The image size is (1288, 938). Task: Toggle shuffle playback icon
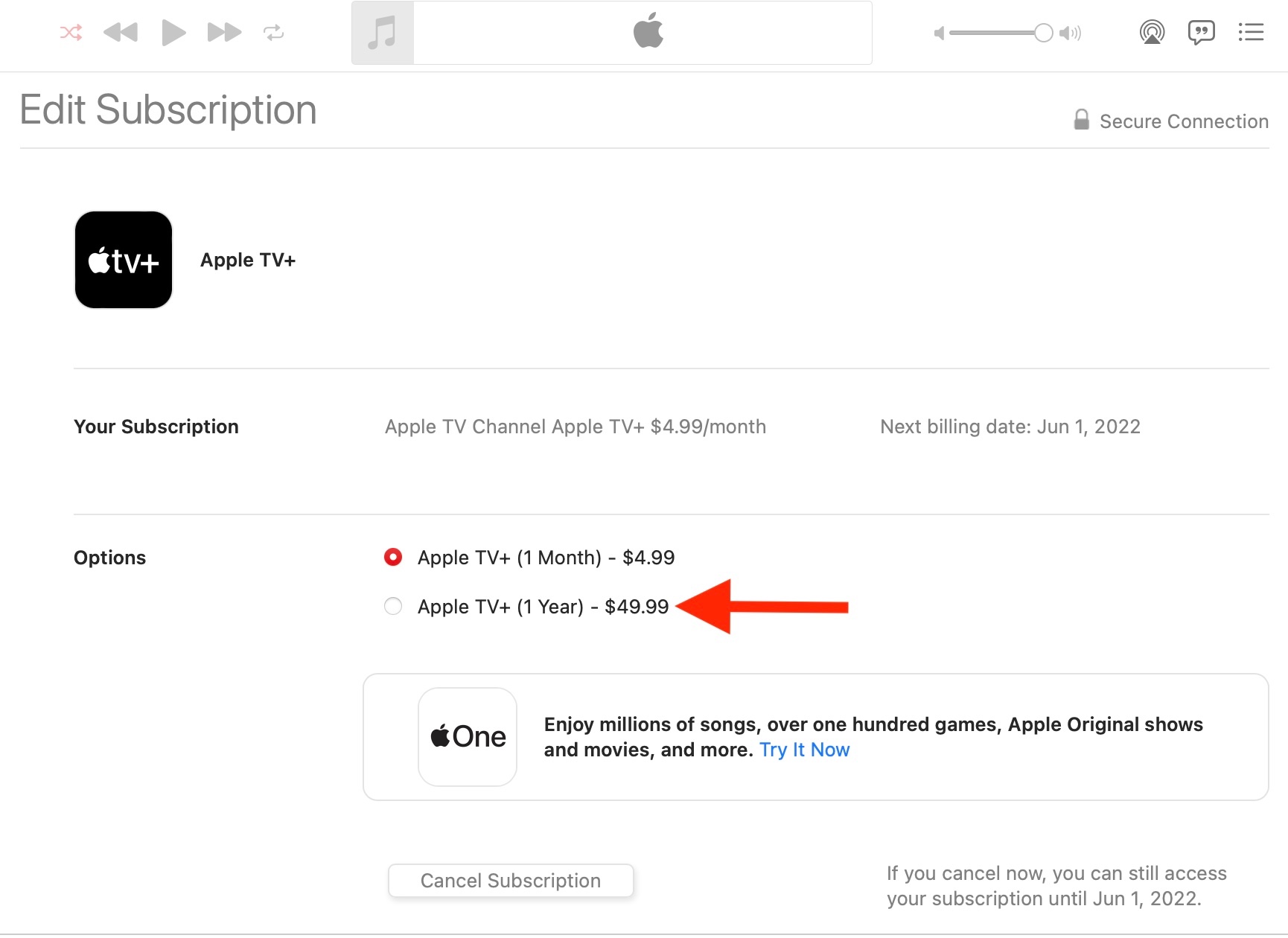(x=71, y=33)
